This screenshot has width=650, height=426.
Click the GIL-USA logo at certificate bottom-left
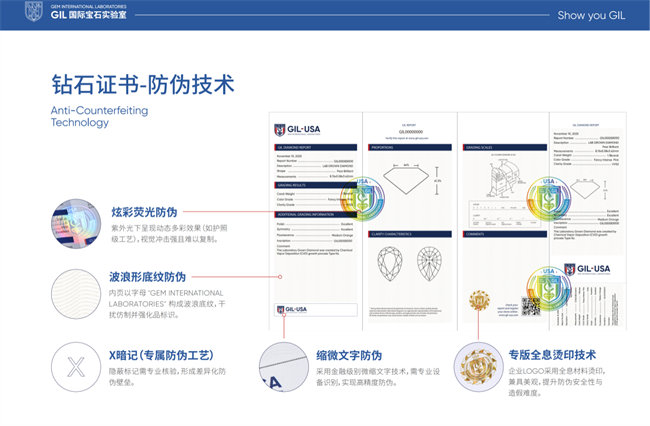pos(296,308)
